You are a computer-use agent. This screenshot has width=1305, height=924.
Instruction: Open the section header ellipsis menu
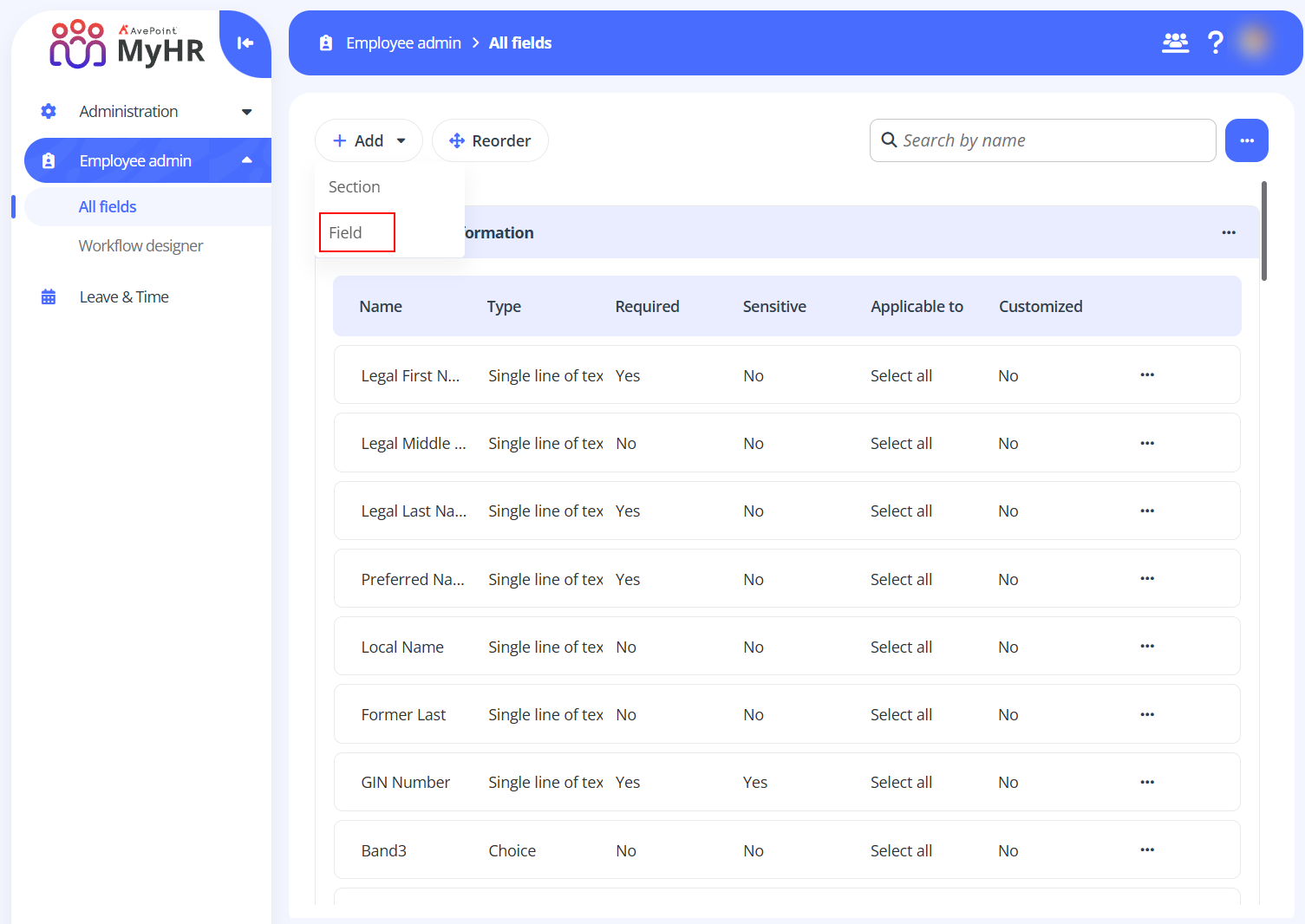tap(1229, 232)
